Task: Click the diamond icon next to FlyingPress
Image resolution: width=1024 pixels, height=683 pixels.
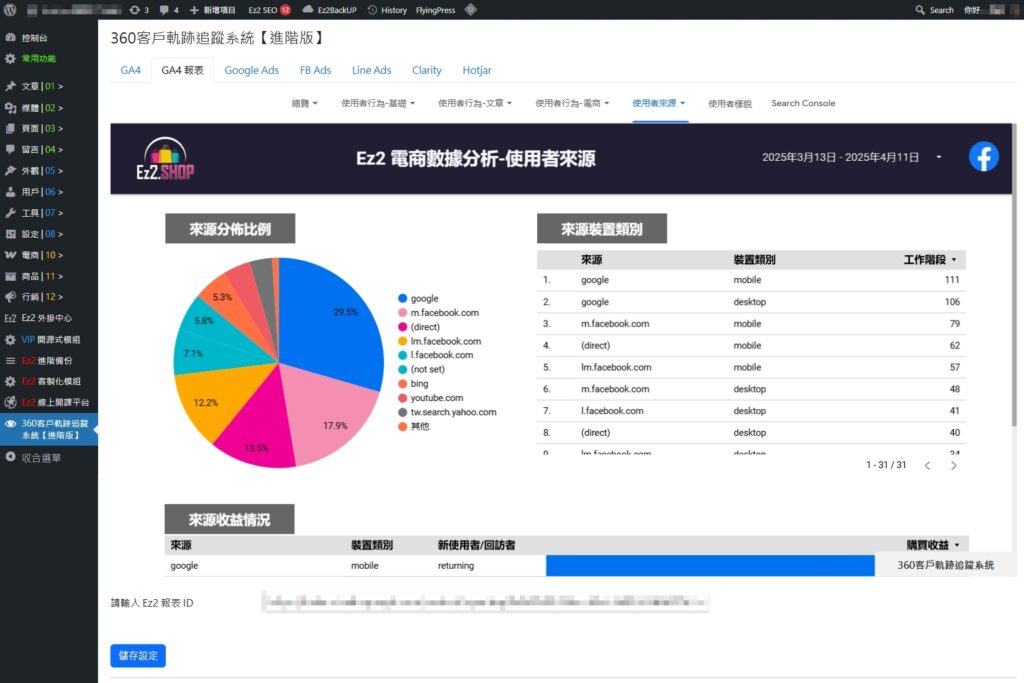Action: [x=470, y=10]
